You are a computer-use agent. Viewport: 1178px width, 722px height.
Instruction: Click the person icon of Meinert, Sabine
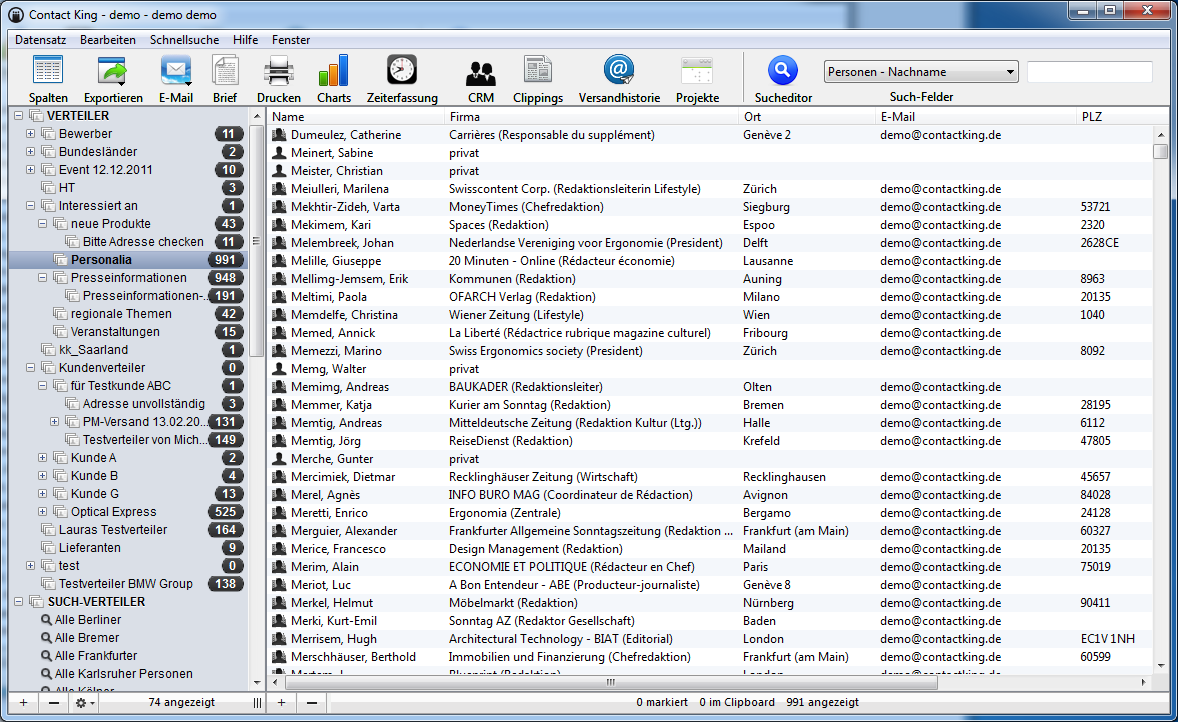[x=279, y=153]
